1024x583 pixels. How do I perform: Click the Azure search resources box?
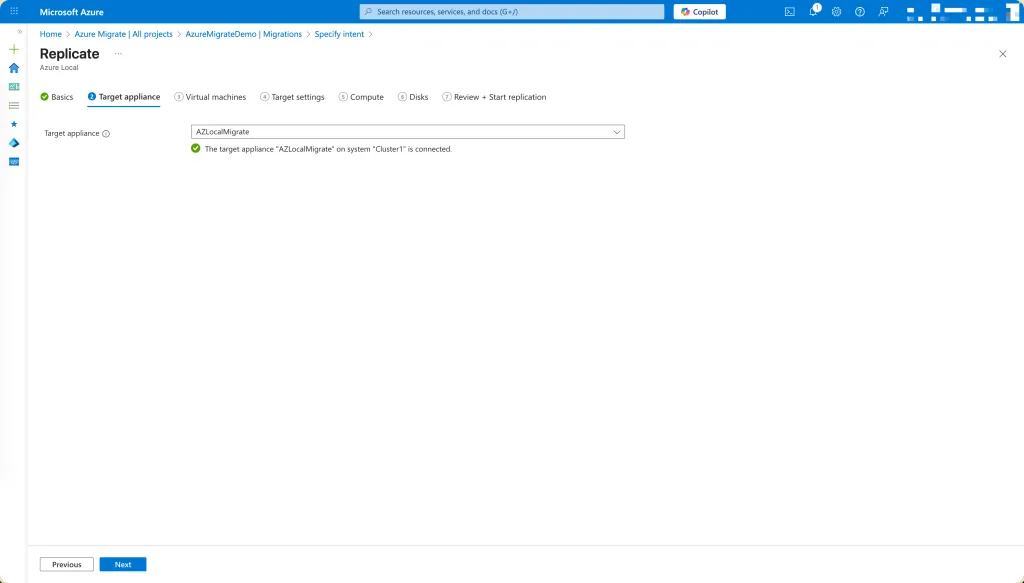pos(511,12)
